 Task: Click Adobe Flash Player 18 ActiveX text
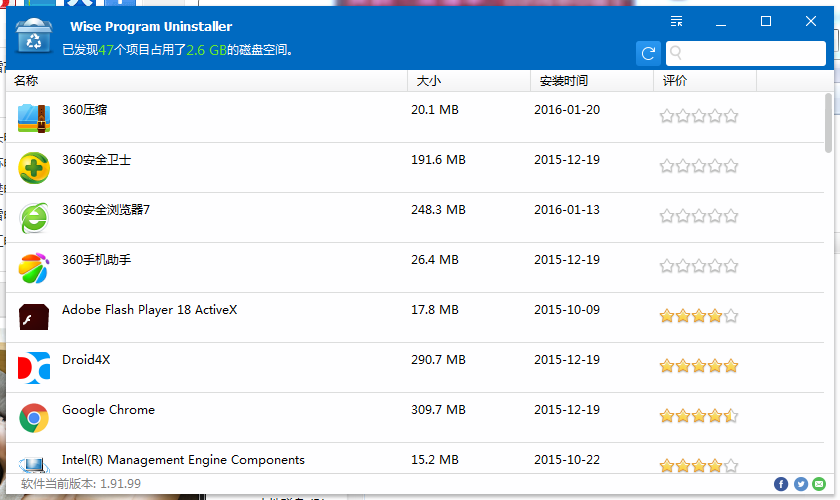[149, 310]
